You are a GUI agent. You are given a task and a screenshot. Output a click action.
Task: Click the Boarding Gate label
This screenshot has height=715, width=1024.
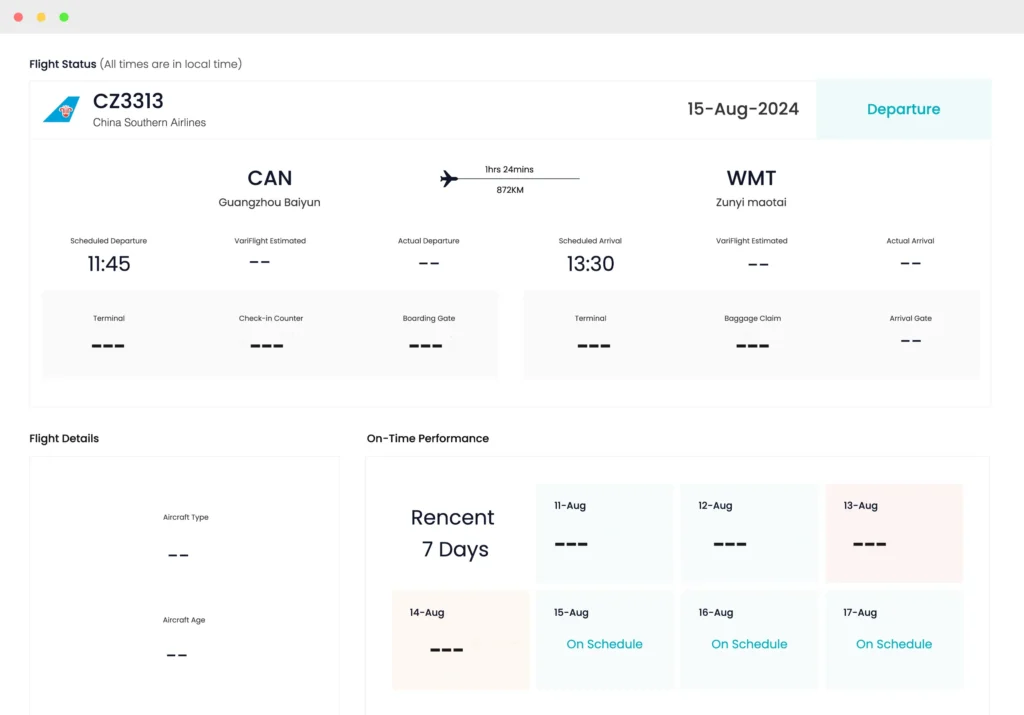429,319
